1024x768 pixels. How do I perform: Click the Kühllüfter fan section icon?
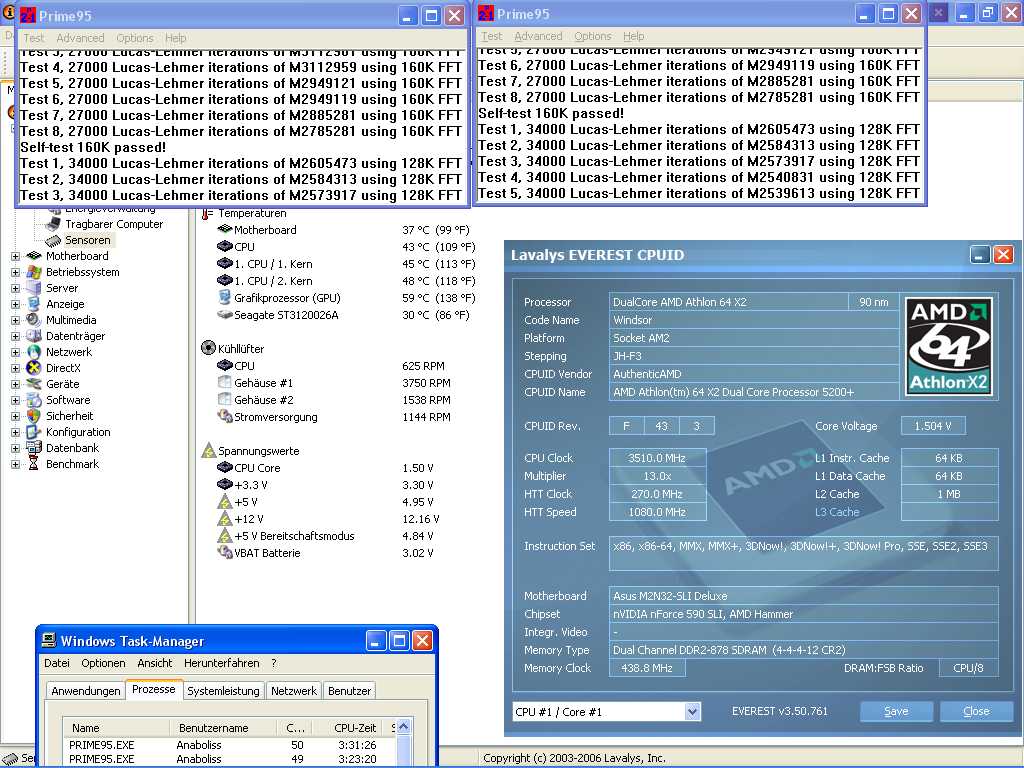(208, 348)
